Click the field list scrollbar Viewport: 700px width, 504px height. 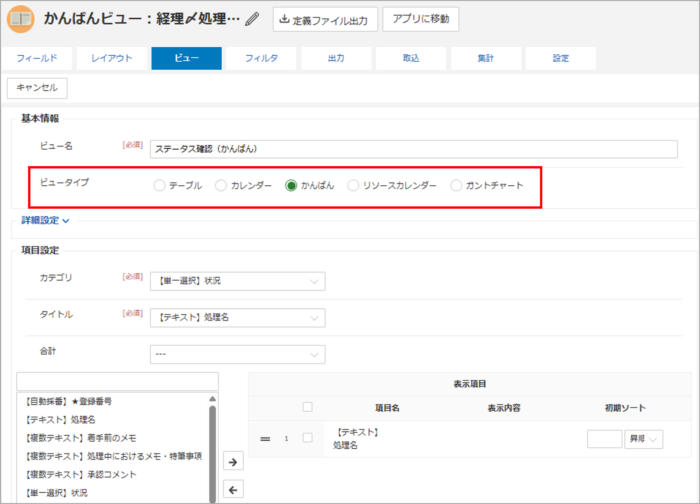pos(212,453)
